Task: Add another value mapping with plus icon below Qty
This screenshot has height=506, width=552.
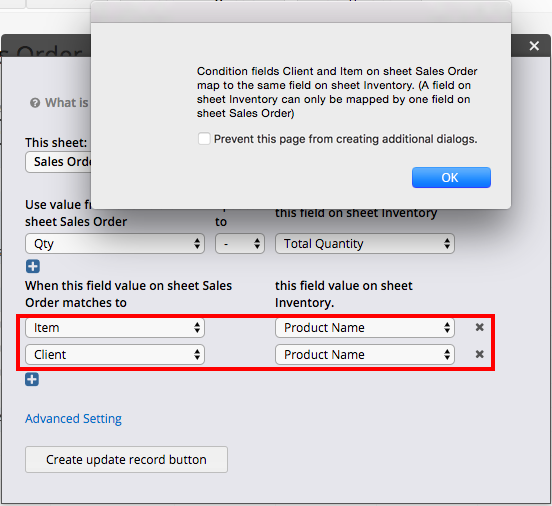Action: tap(33, 266)
